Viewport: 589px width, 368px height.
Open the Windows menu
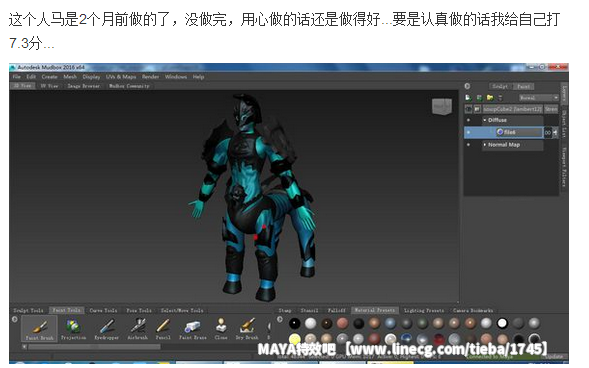tap(176, 77)
